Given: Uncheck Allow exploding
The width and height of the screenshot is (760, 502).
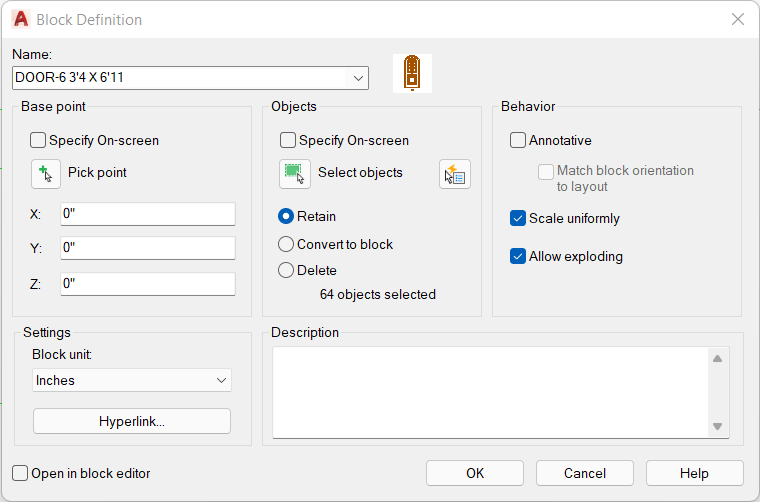Looking at the screenshot, I should pos(518,256).
